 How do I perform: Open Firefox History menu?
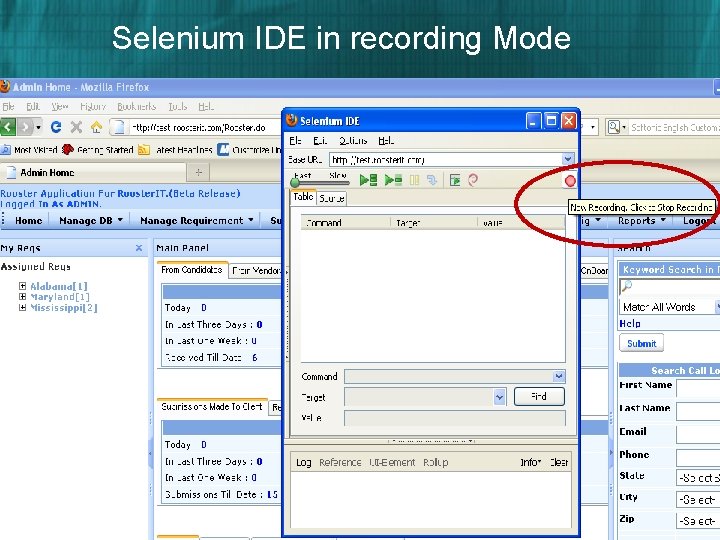click(x=93, y=107)
